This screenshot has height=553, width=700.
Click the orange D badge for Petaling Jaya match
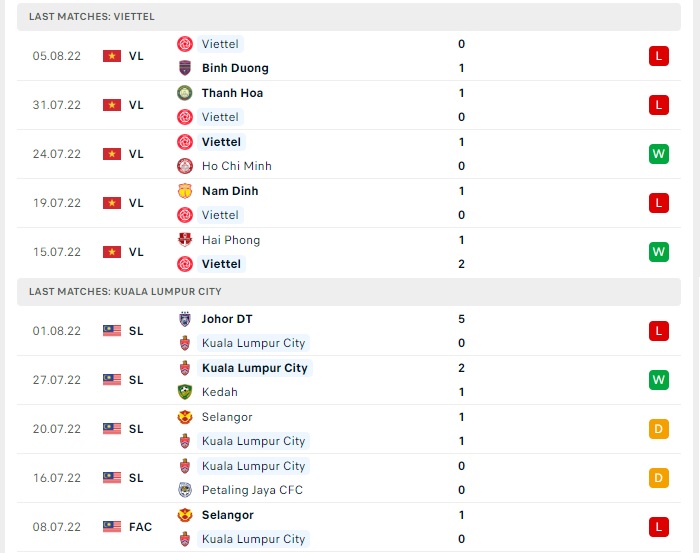(658, 478)
